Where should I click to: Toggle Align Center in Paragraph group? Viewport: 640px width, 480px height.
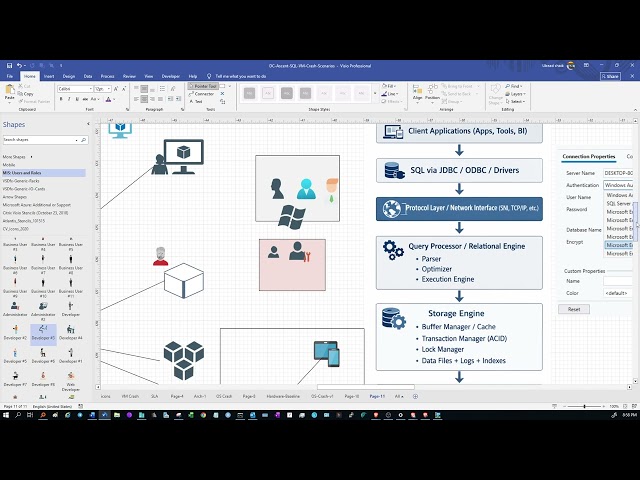click(x=144, y=99)
